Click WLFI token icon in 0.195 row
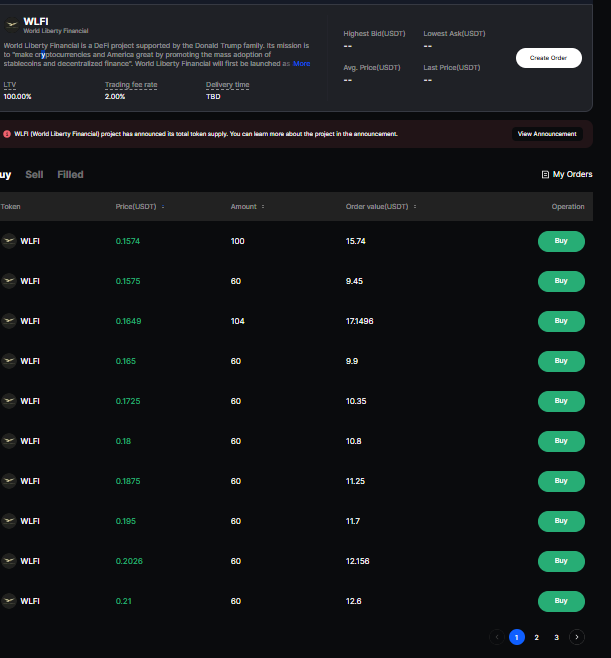 click(9, 521)
